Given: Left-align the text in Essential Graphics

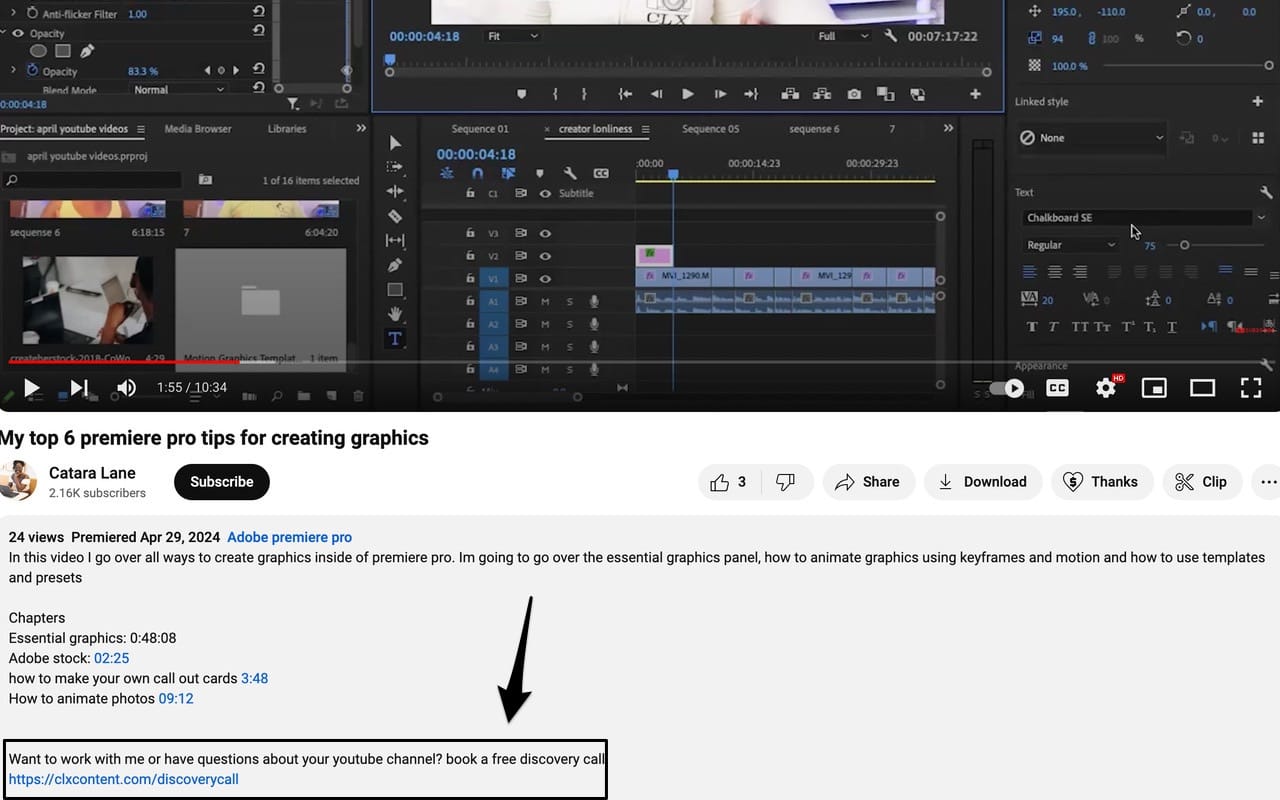Looking at the screenshot, I should [x=1030, y=272].
